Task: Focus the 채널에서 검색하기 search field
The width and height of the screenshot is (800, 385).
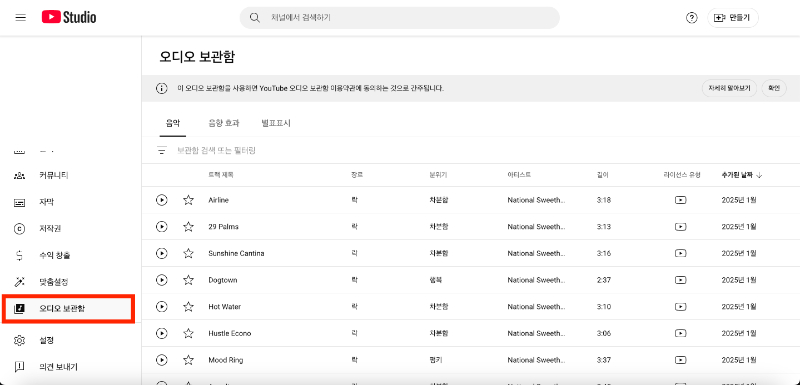Action: [x=399, y=18]
